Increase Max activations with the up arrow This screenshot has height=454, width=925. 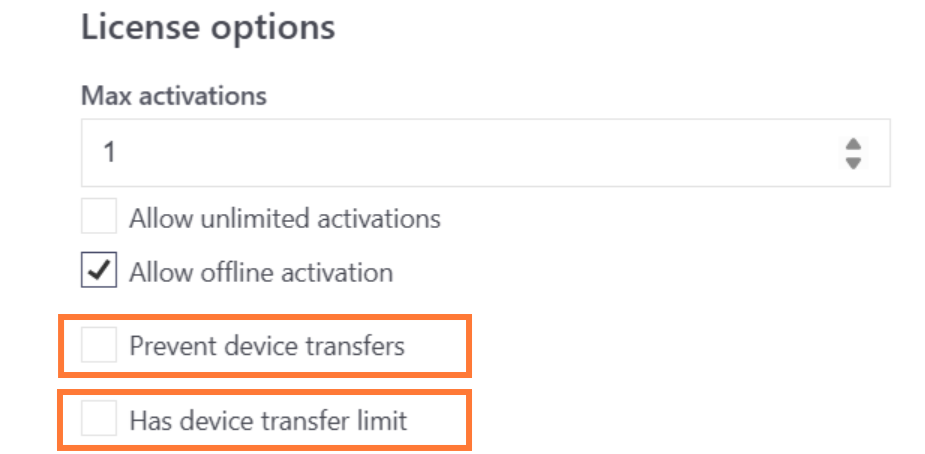[x=853, y=145]
